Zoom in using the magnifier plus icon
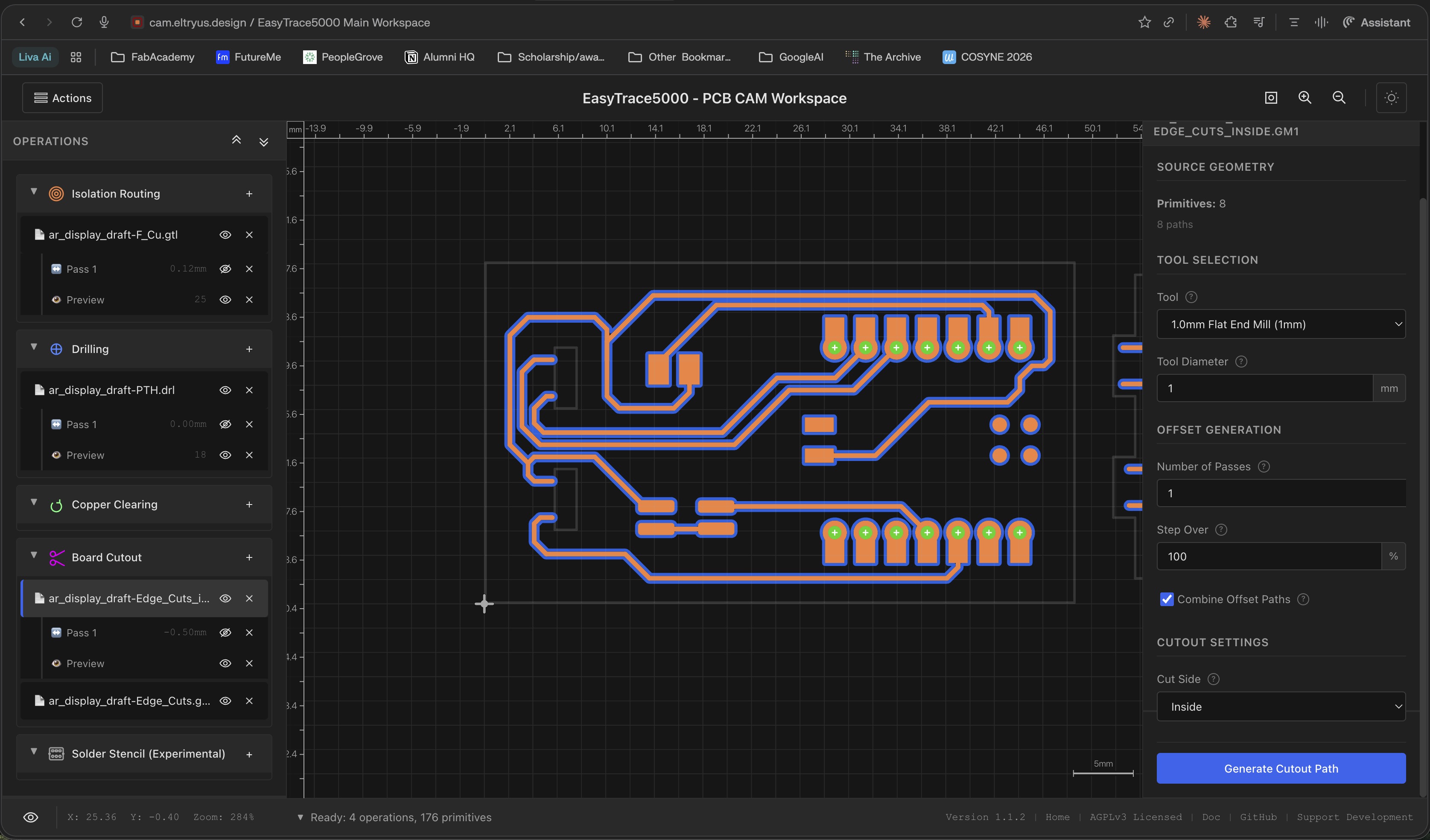The image size is (1430, 840). pyautogui.click(x=1305, y=98)
